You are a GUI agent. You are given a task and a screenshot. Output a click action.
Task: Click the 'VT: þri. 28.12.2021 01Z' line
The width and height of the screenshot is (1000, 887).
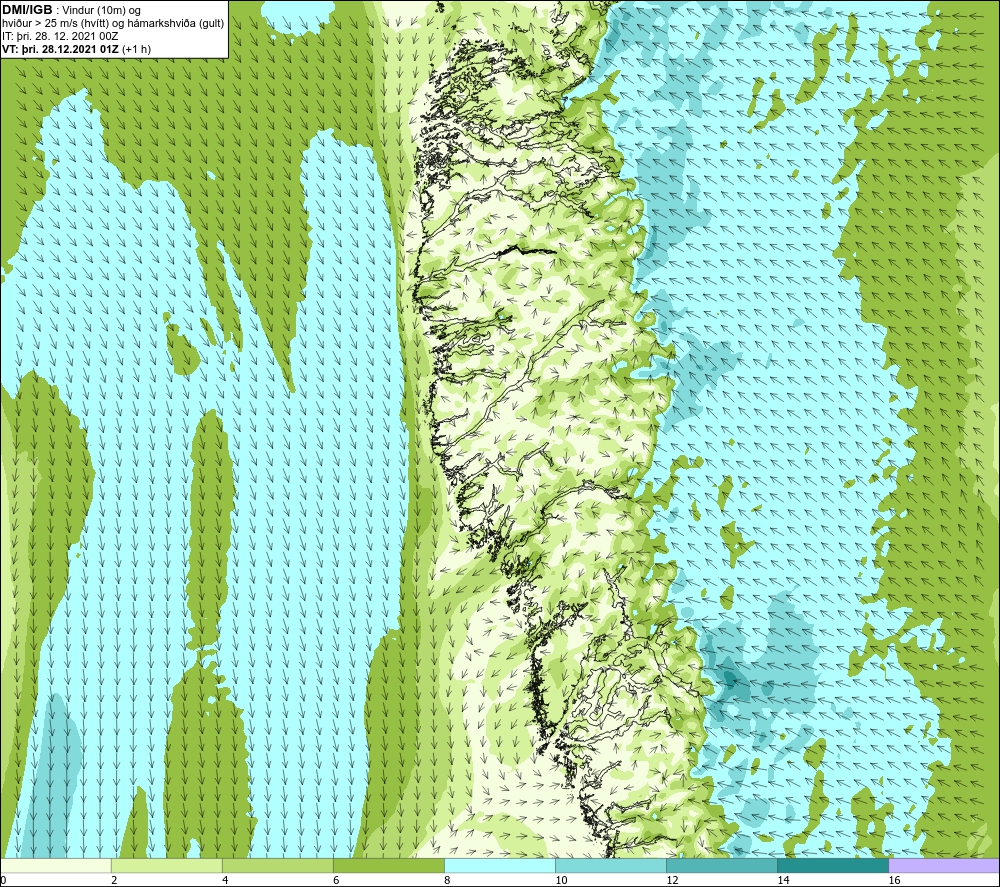pyautogui.click(x=77, y=49)
